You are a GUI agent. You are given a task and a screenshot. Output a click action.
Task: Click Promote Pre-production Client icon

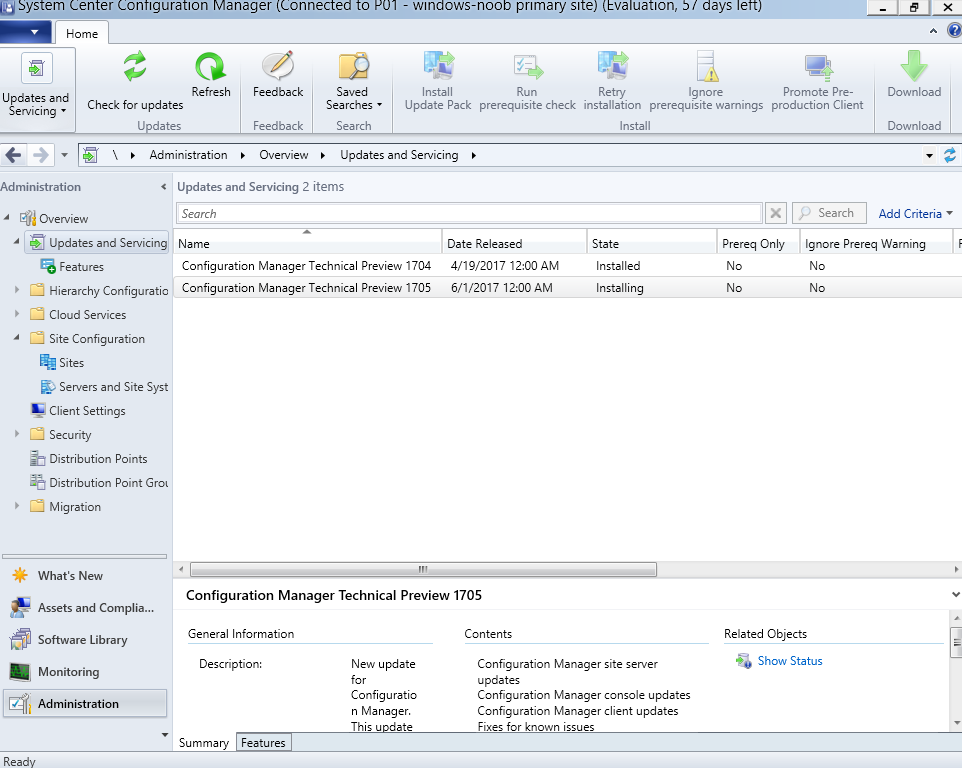click(818, 67)
